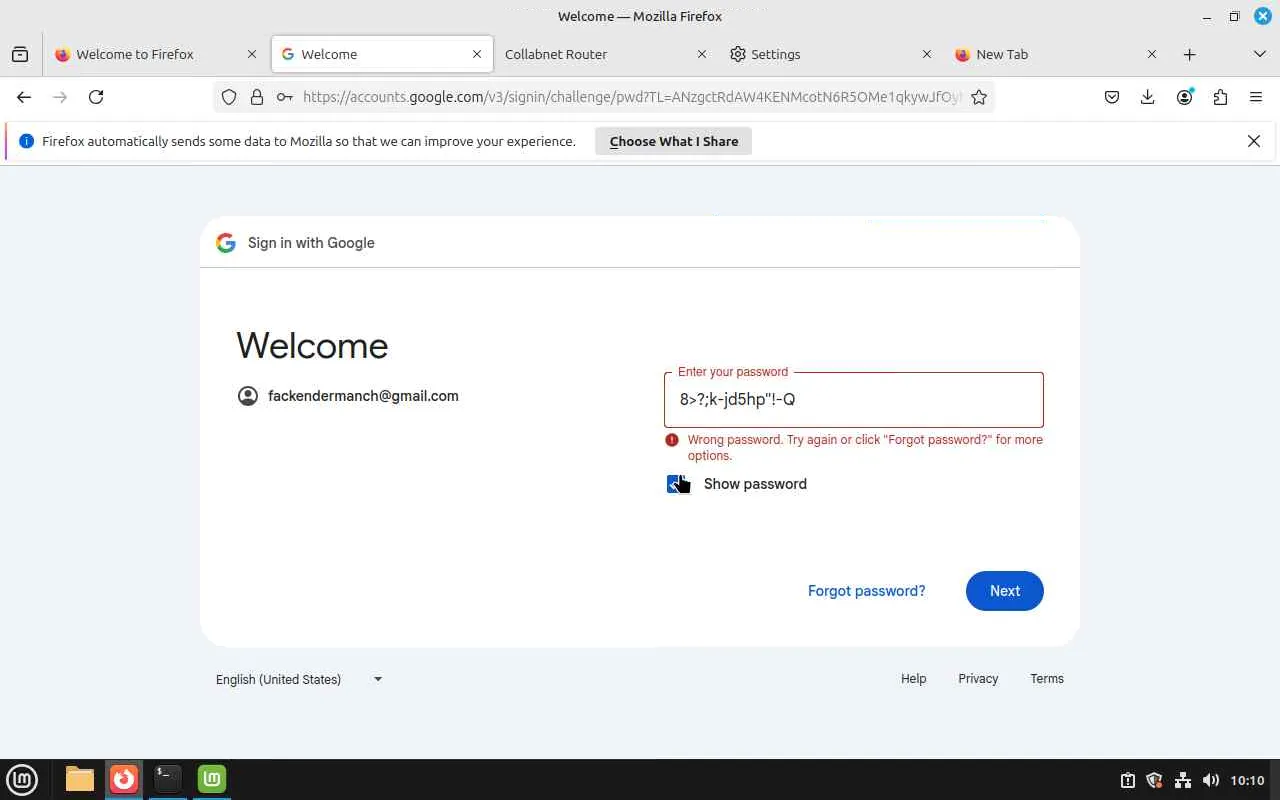Click the Next button
The height and width of the screenshot is (800, 1280).
(x=1005, y=591)
